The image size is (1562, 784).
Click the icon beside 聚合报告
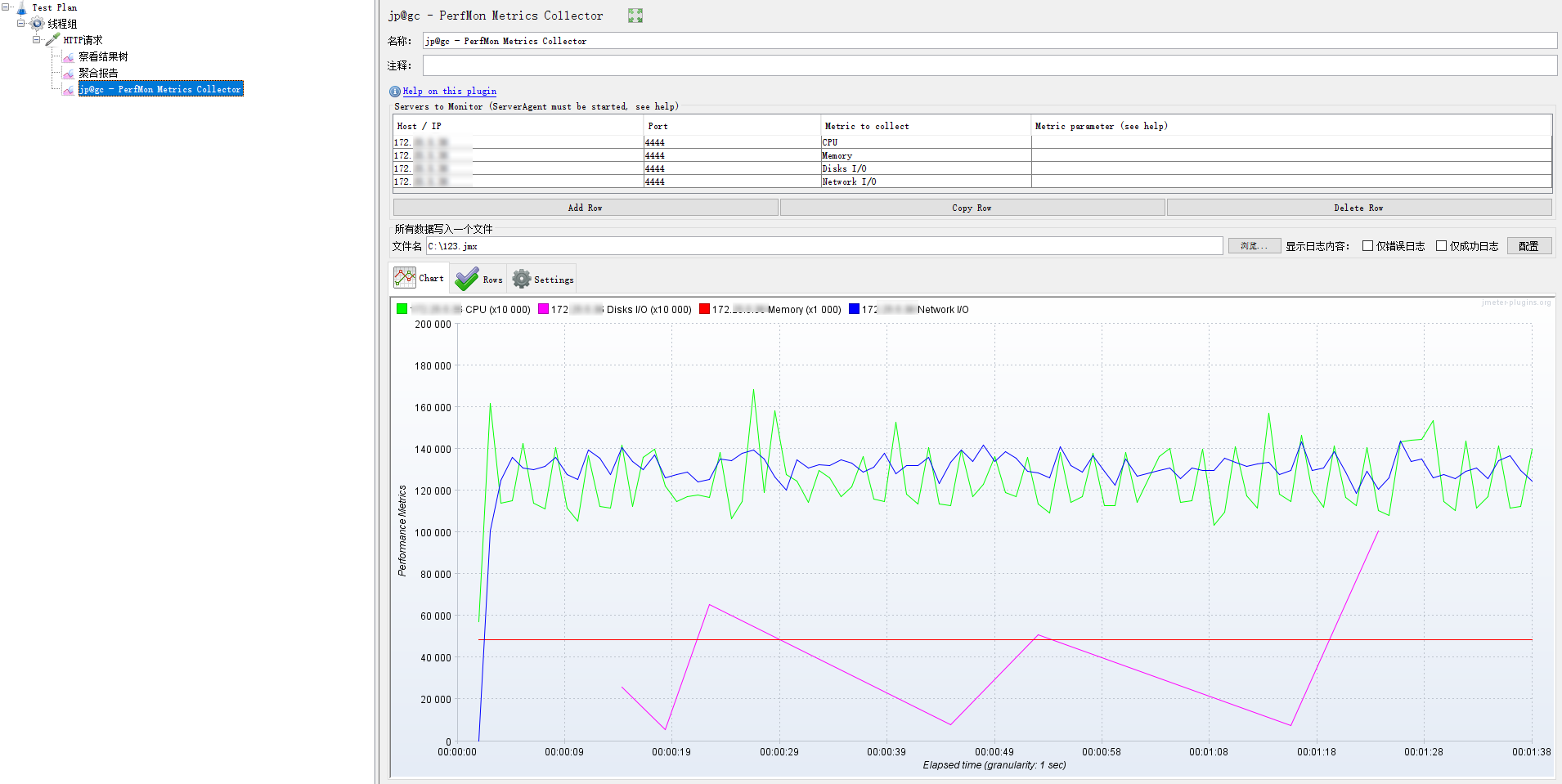tap(69, 73)
